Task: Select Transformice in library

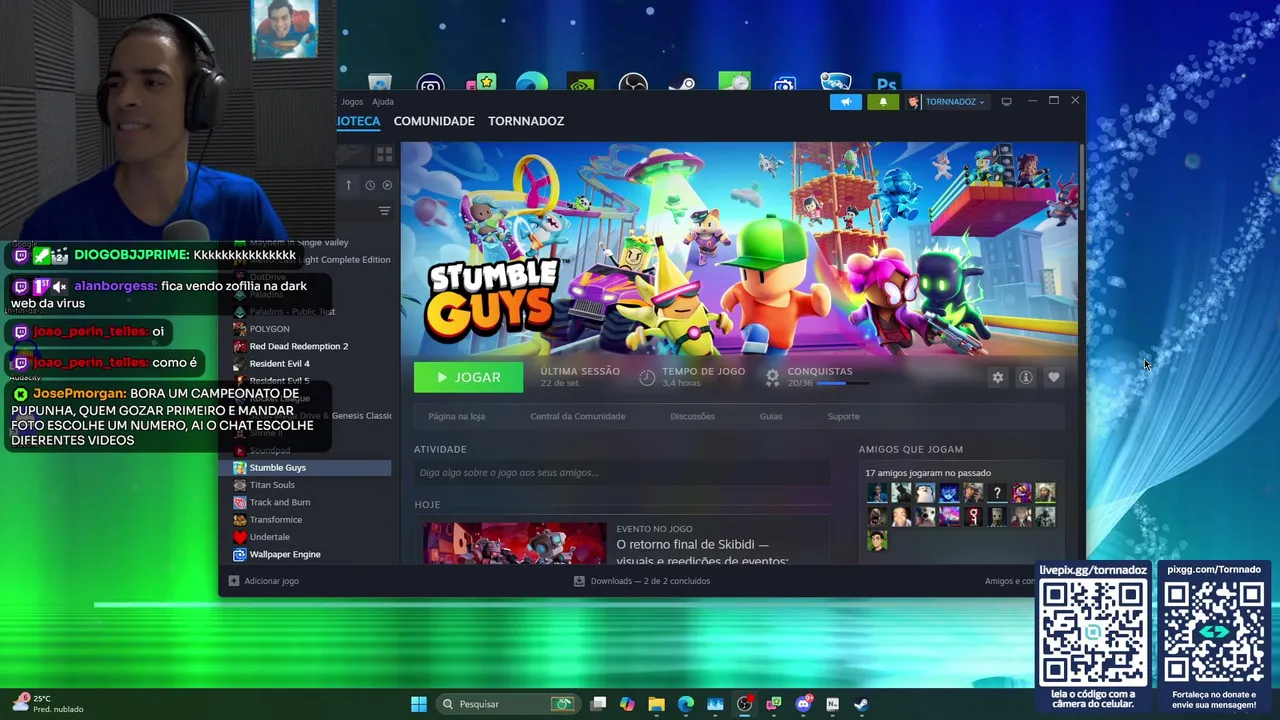Action: coord(275,519)
